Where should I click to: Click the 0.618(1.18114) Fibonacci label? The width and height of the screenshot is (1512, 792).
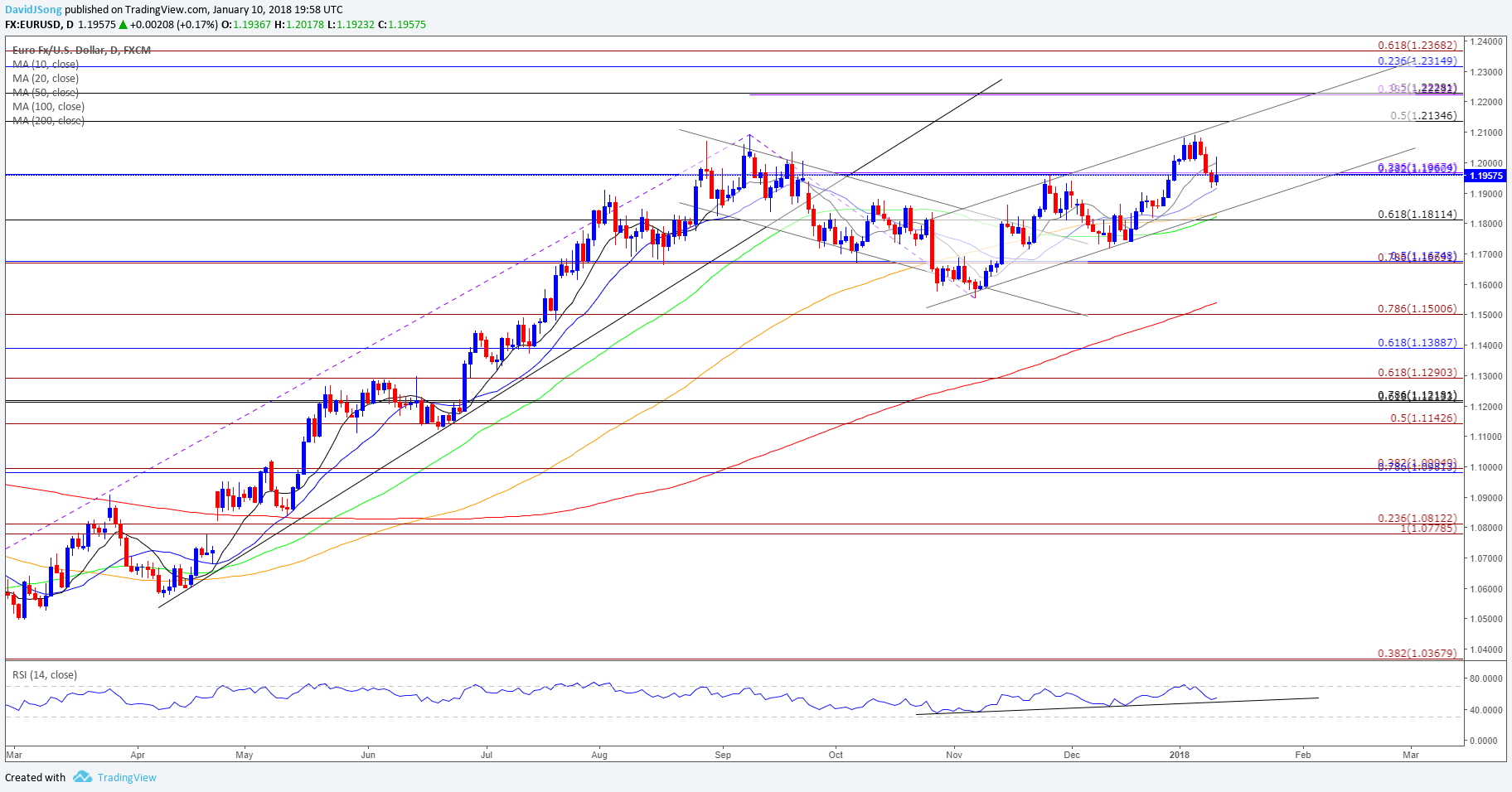[1417, 214]
